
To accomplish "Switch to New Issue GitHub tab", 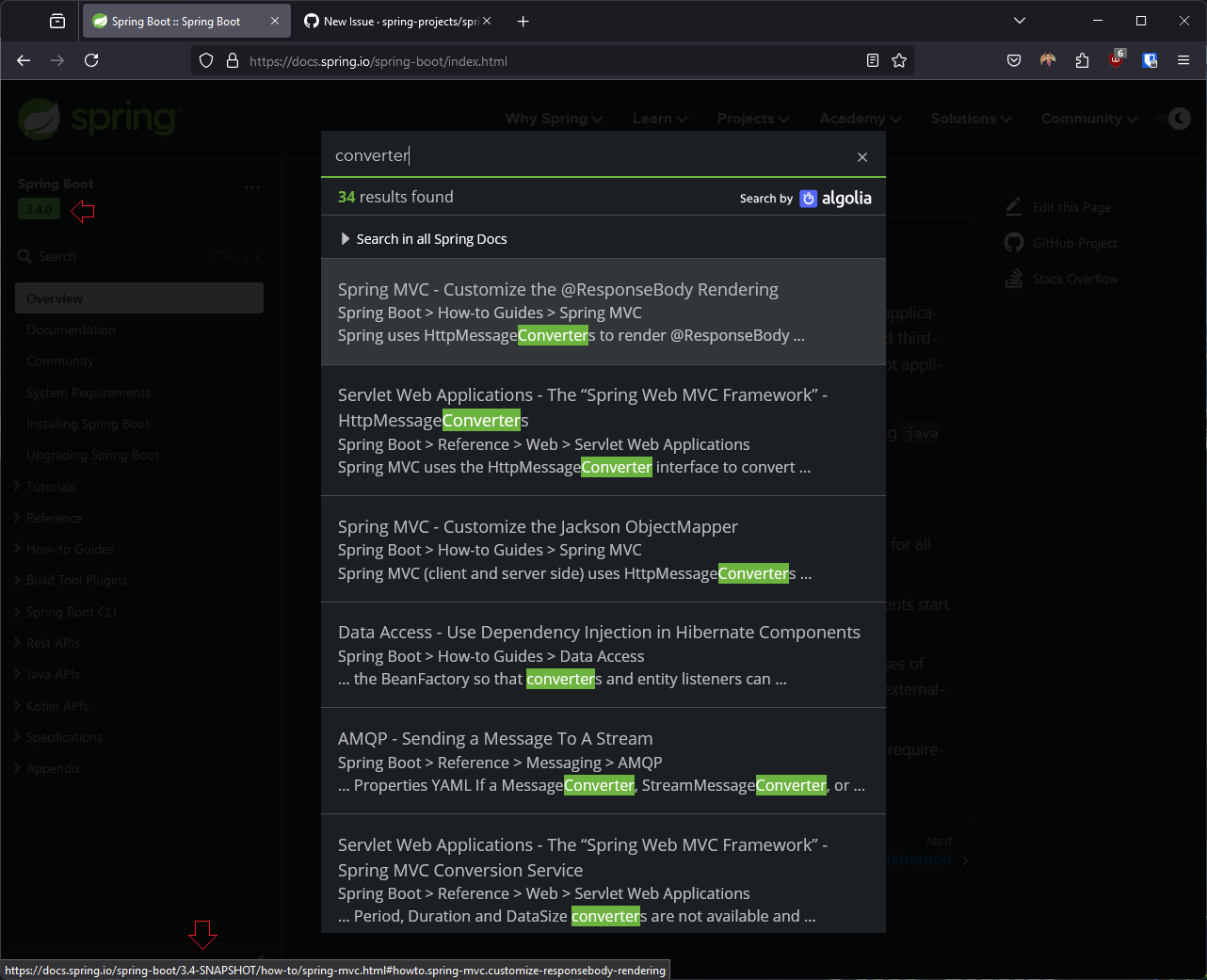I will click(x=395, y=21).
